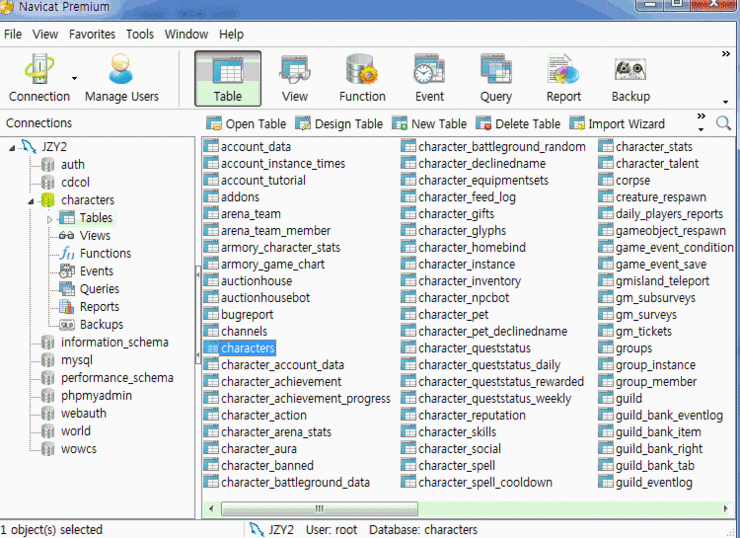Open the Window menu

pyautogui.click(x=186, y=34)
